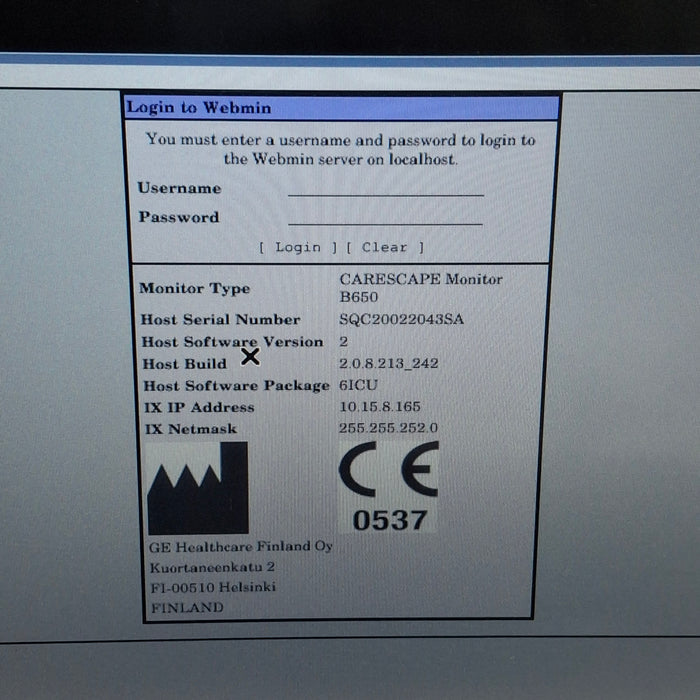Click 'Monitor Type' label
The image size is (700, 700).
[195, 288]
